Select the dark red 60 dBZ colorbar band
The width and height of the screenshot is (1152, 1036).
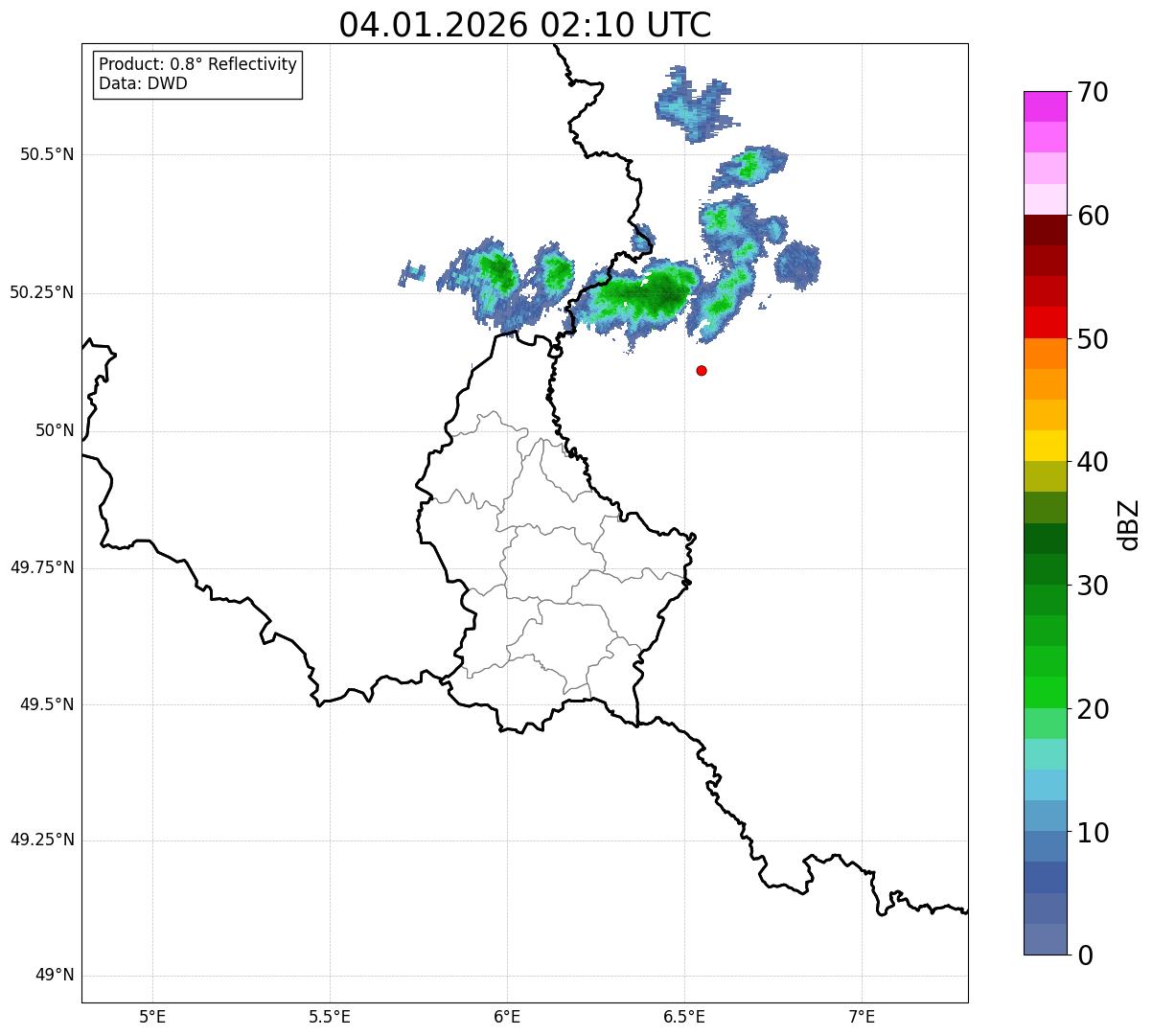click(1045, 230)
